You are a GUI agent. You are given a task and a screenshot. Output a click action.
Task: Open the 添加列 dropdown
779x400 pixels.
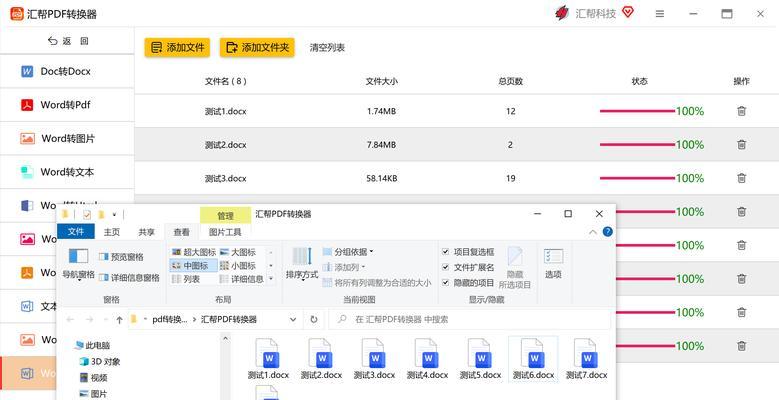tap(344, 267)
